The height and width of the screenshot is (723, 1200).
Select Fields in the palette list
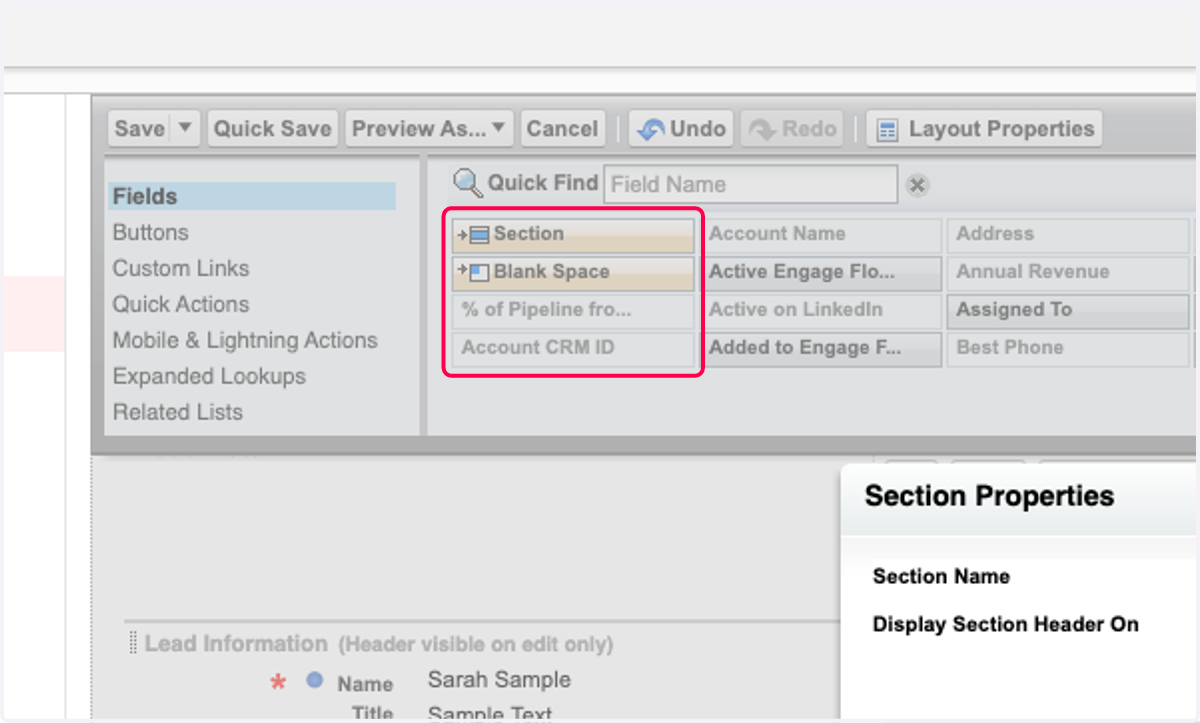pyautogui.click(x=253, y=196)
